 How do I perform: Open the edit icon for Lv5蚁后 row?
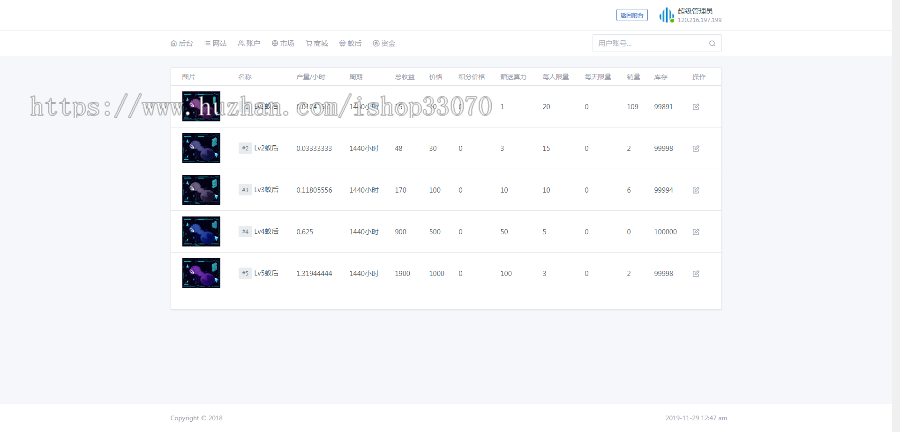click(696, 274)
